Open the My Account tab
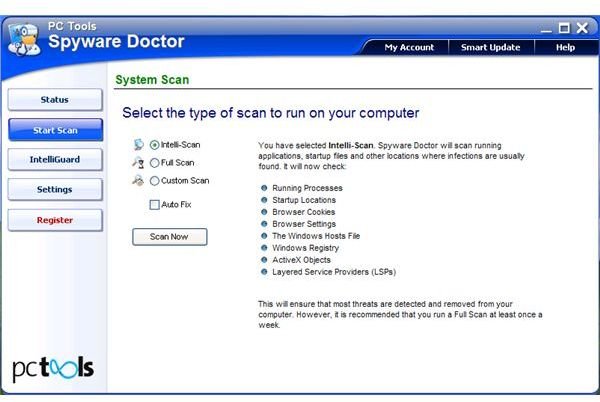Viewport: 600px width, 402px height. [x=409, y=47]
